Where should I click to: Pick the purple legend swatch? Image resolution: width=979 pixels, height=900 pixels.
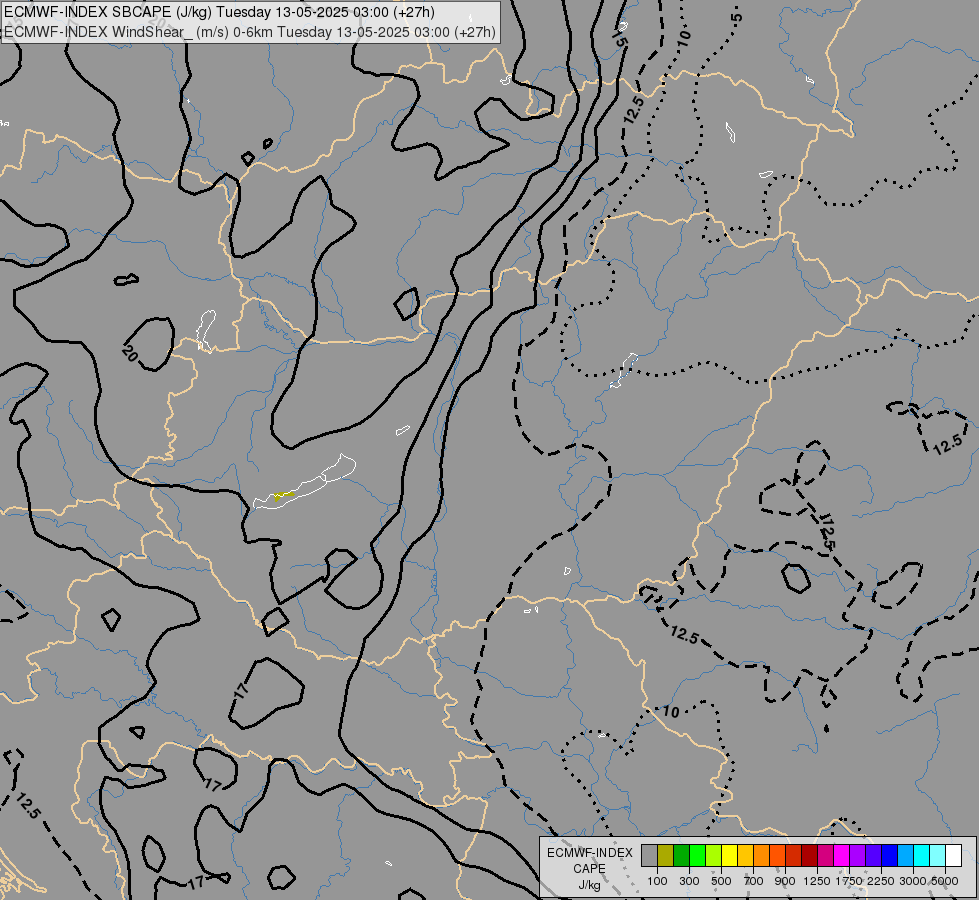coord(858,855)
